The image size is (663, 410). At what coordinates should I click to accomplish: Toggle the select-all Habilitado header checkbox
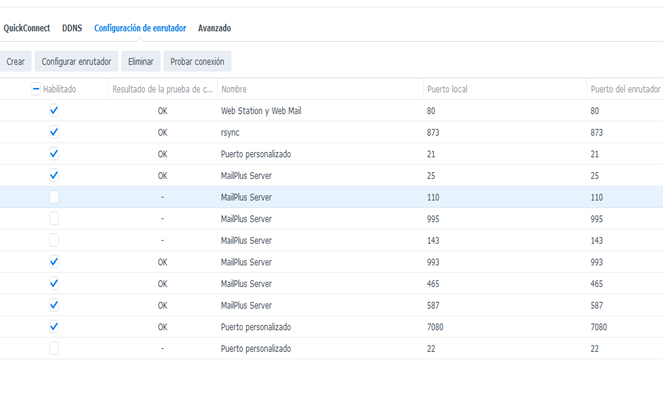coord(36,89)
